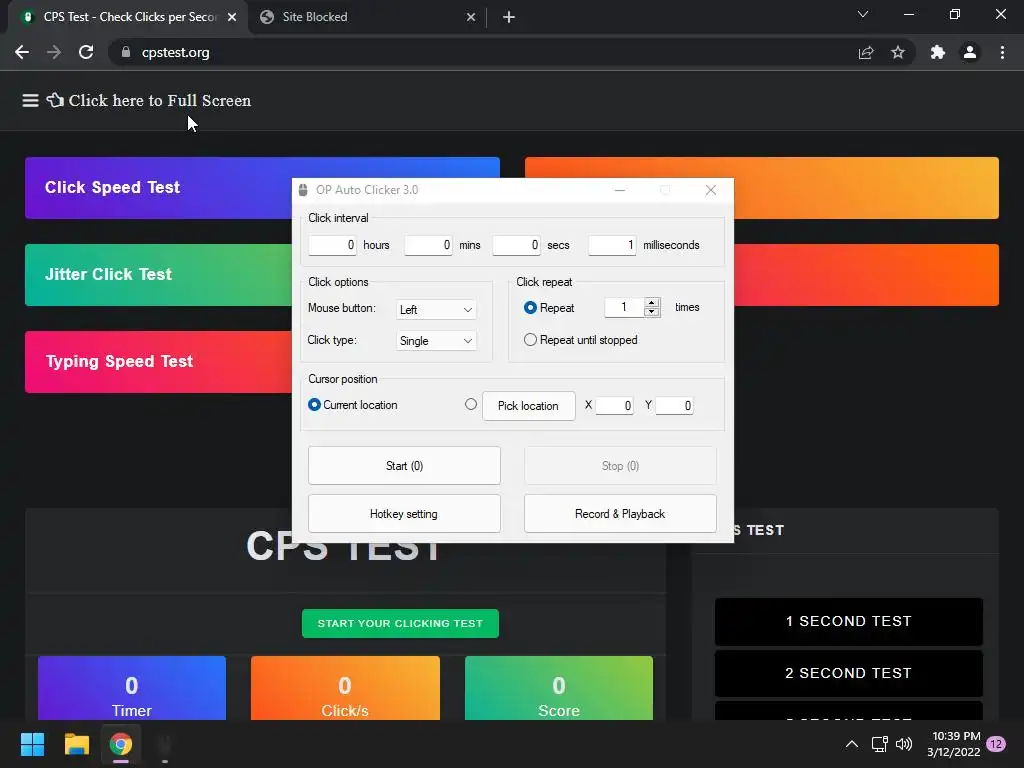Viewport: 1024px width, 768px height.
Task: Click the Chrome taskbar icon
Action: (121, 744)
